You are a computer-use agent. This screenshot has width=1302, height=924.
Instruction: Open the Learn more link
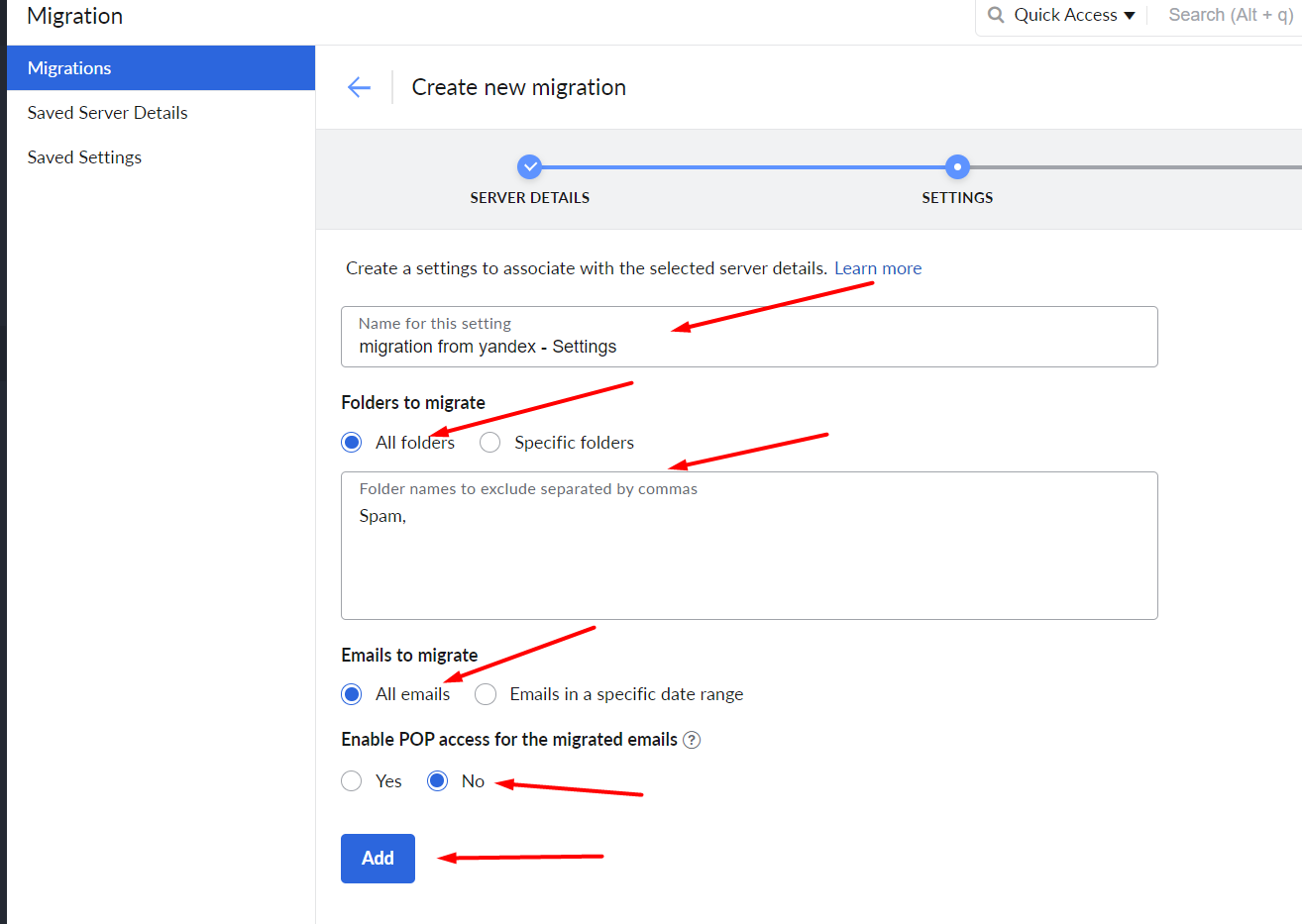tap(878, 268)
